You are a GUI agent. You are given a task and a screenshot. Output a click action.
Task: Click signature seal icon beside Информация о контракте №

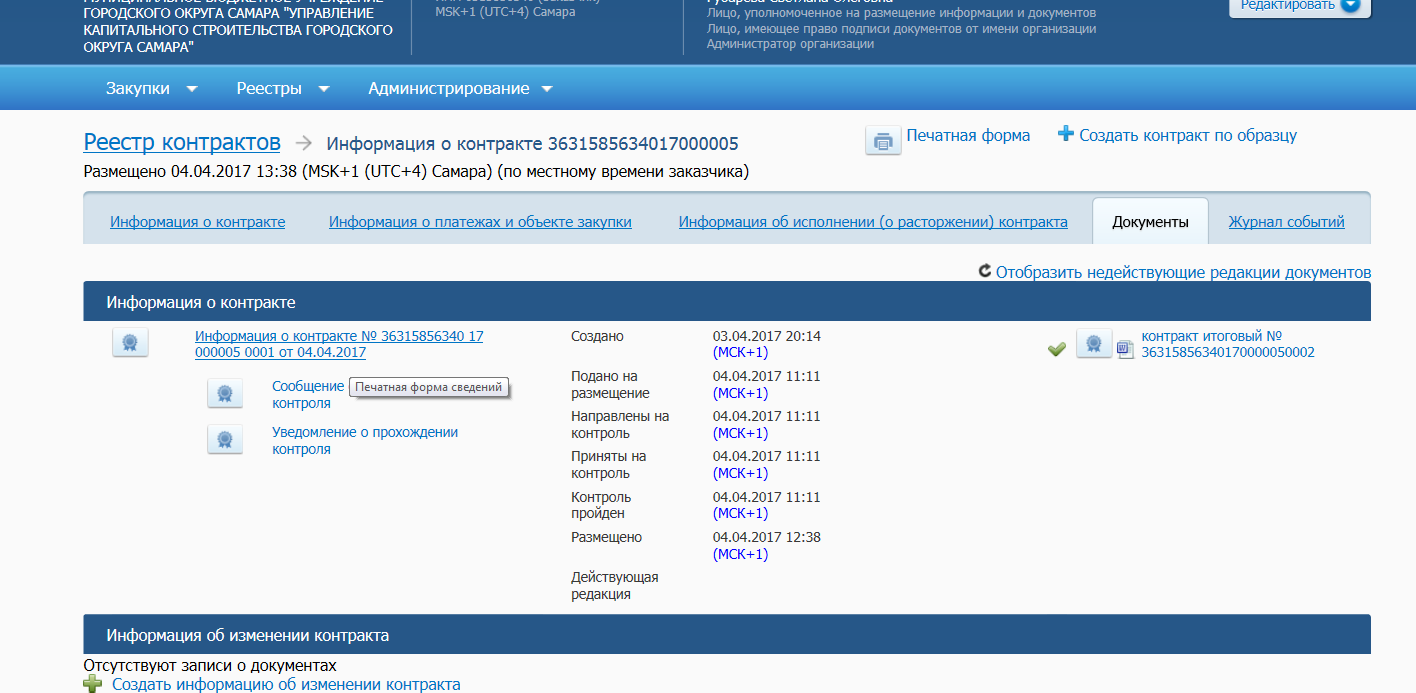[130, 343]
